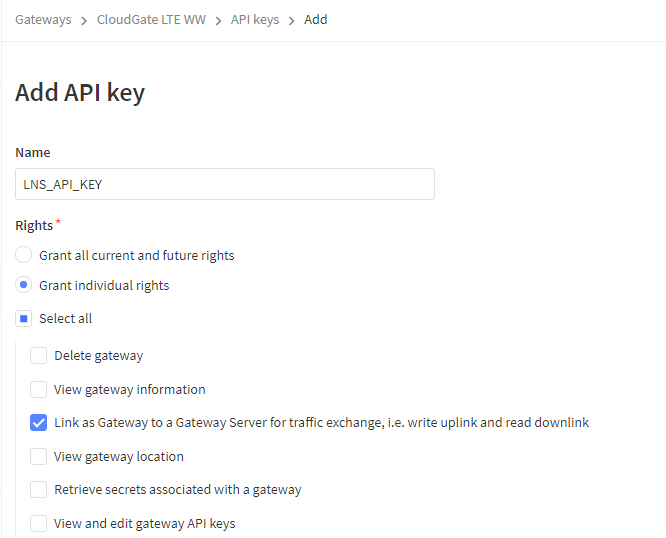Open the API keys breadcrumb link

(x=255, y=20)
